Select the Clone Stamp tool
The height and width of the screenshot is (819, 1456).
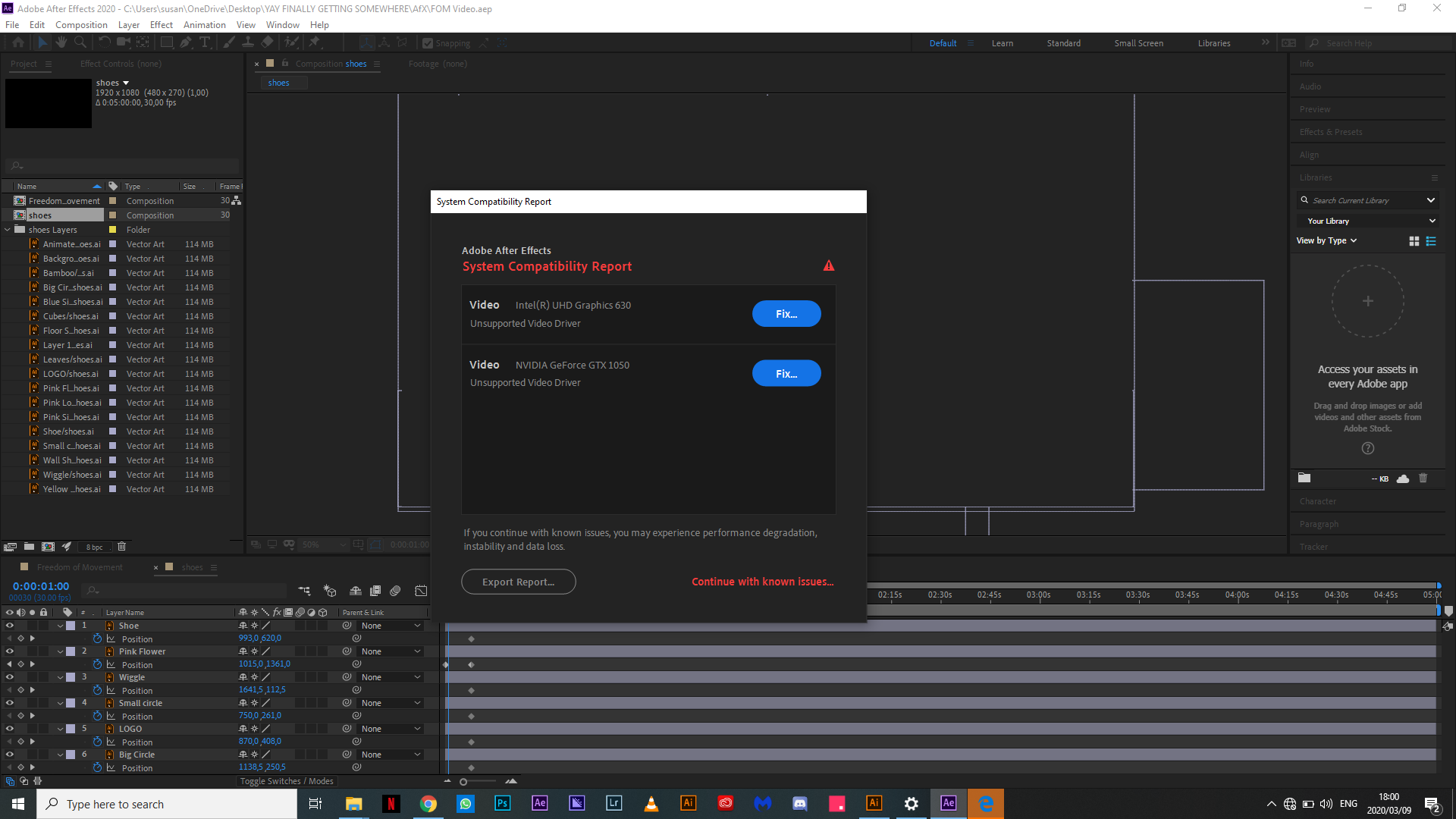point(248,42)
